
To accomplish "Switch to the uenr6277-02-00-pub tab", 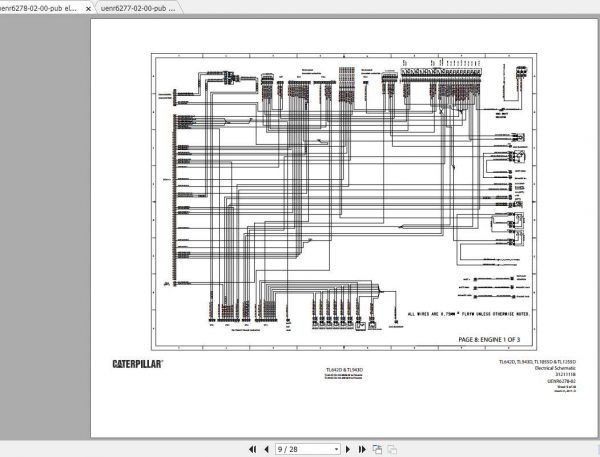I will [138, 8].
